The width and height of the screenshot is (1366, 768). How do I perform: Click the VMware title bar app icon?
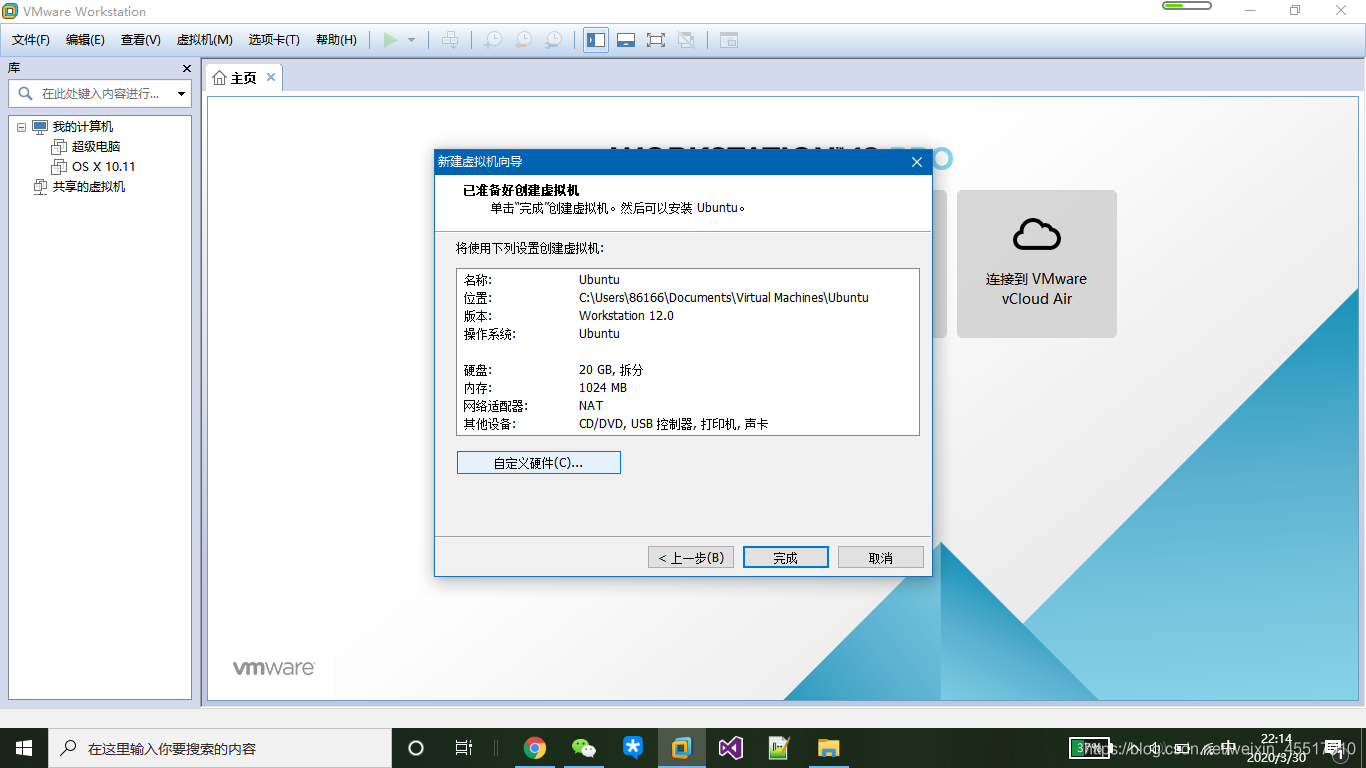10,11
